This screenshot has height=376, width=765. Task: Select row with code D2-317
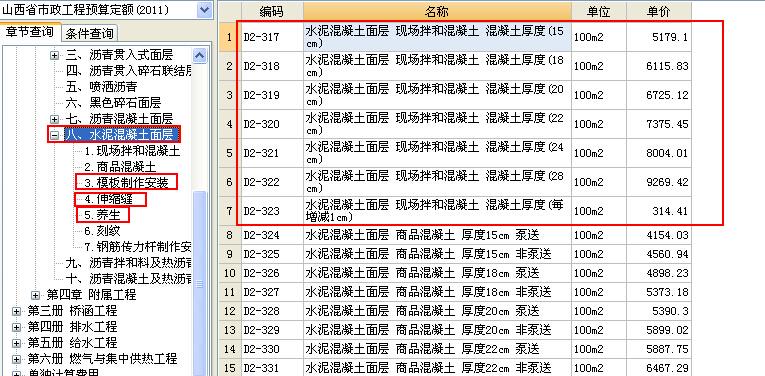tap(455, 37)
